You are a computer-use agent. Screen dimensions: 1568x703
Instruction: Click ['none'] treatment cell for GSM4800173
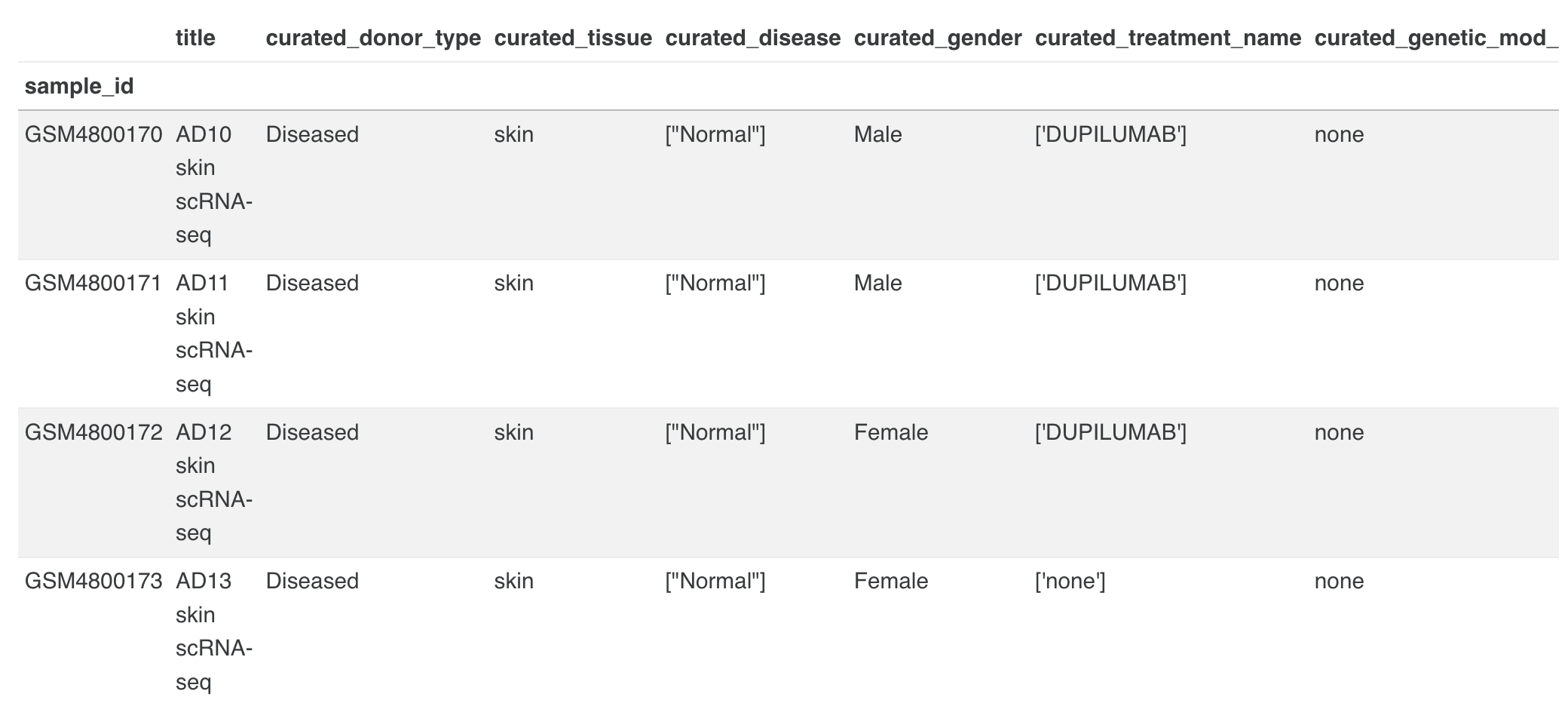click(x=1070, y=581)
